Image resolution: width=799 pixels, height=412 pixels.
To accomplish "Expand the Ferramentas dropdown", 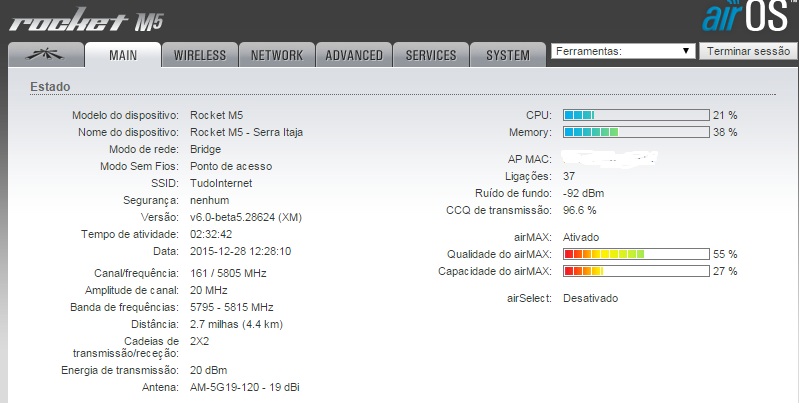I will [x=623, y=51].
